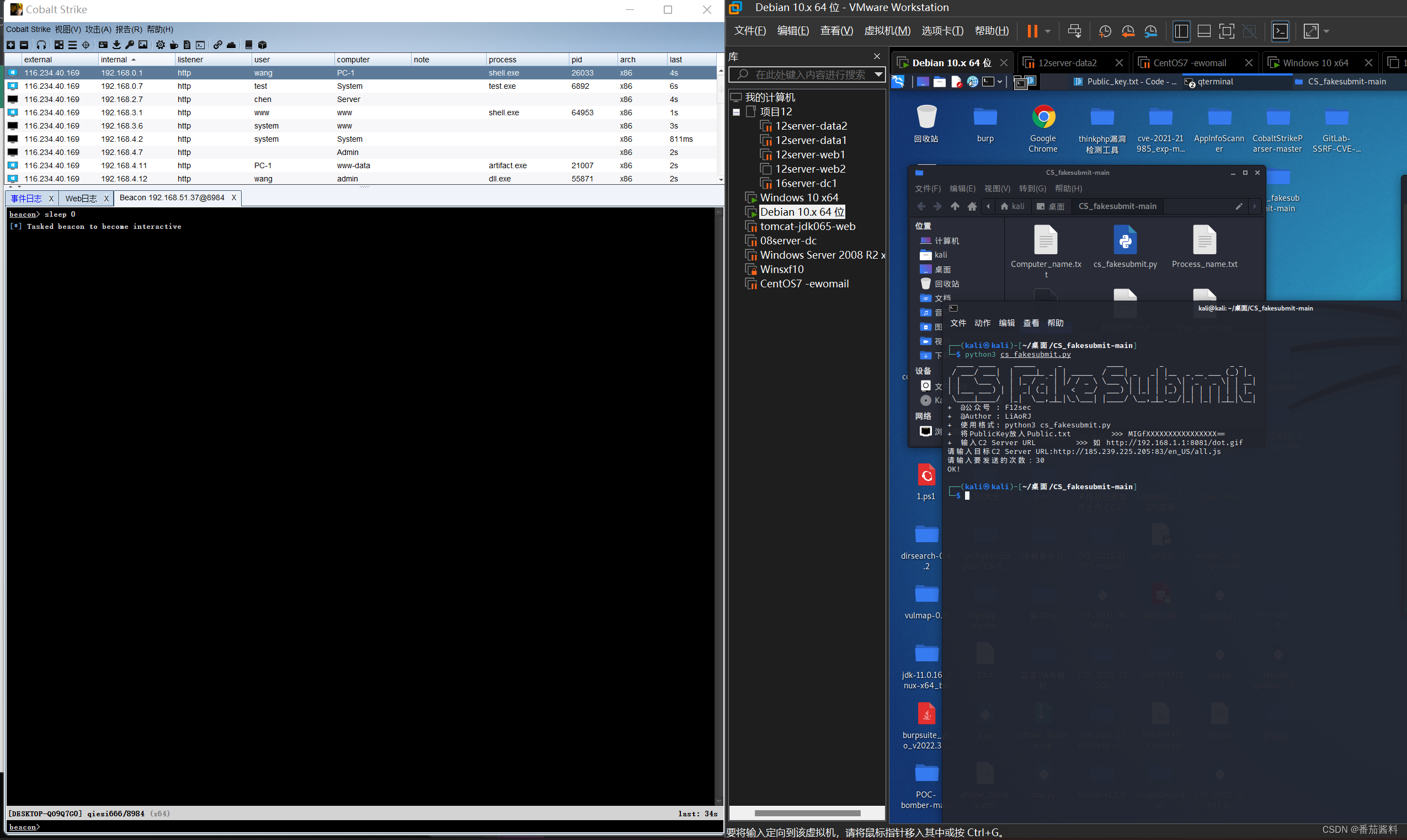Click the Kali dragon application menu icon
1407x840 pixels.
899,82
